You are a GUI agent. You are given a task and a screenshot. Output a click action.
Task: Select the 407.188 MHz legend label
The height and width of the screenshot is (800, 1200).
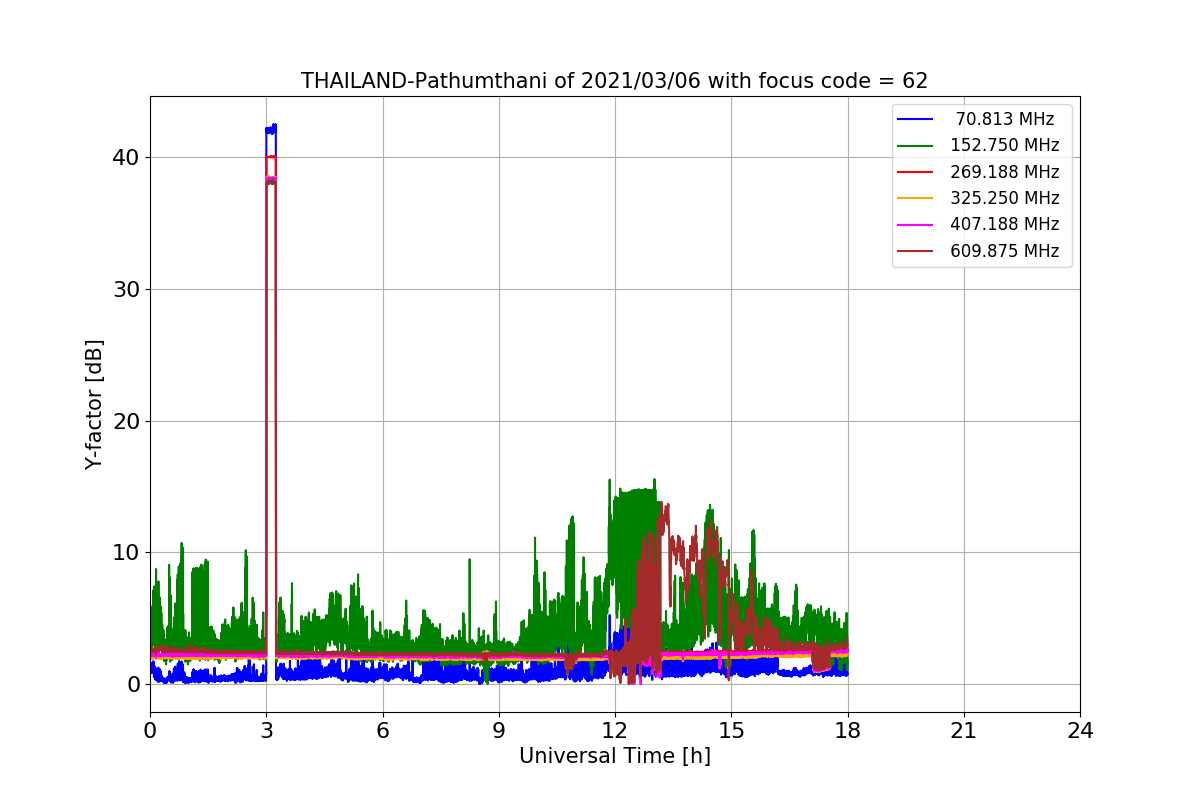[1005, 225]
